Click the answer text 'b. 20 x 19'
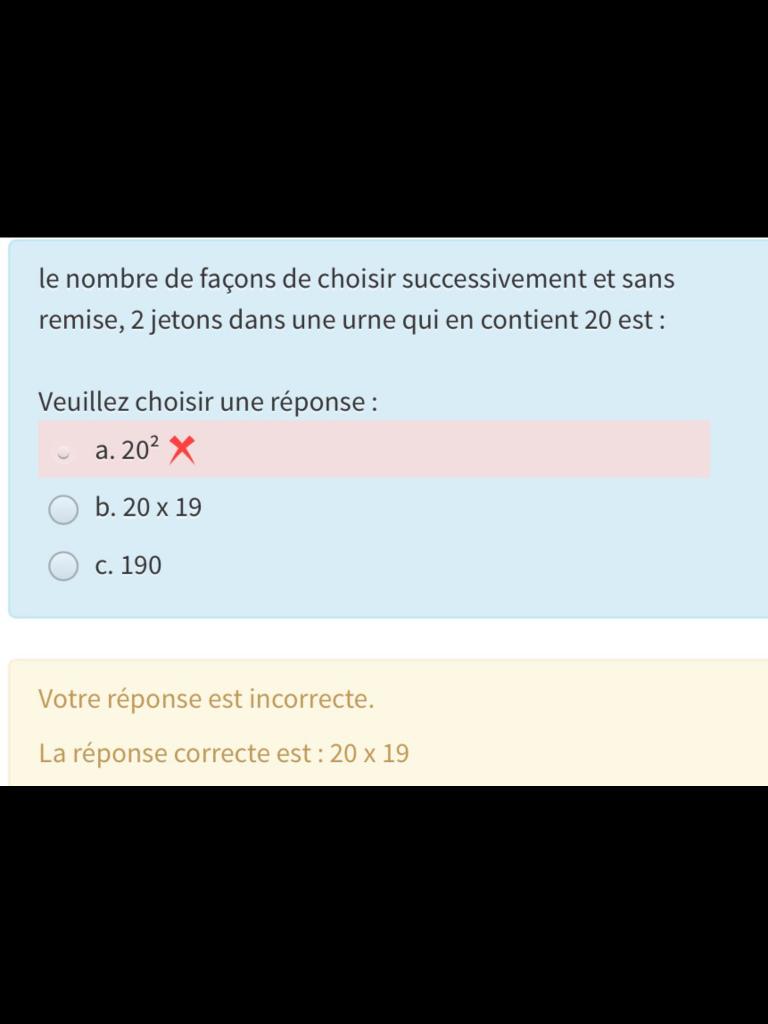768x1024 pixels. (x=148, y=508)
